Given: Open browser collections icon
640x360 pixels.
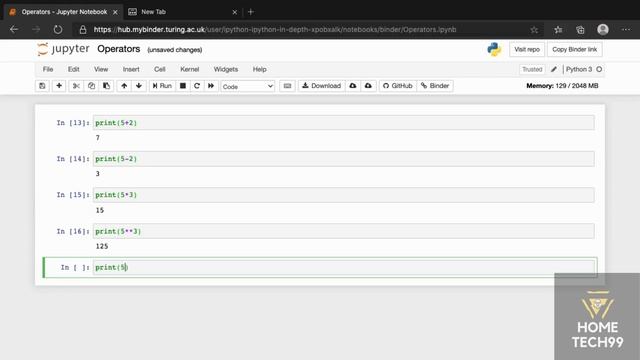Looking at the screenshot, I should [x=580, y=29].
